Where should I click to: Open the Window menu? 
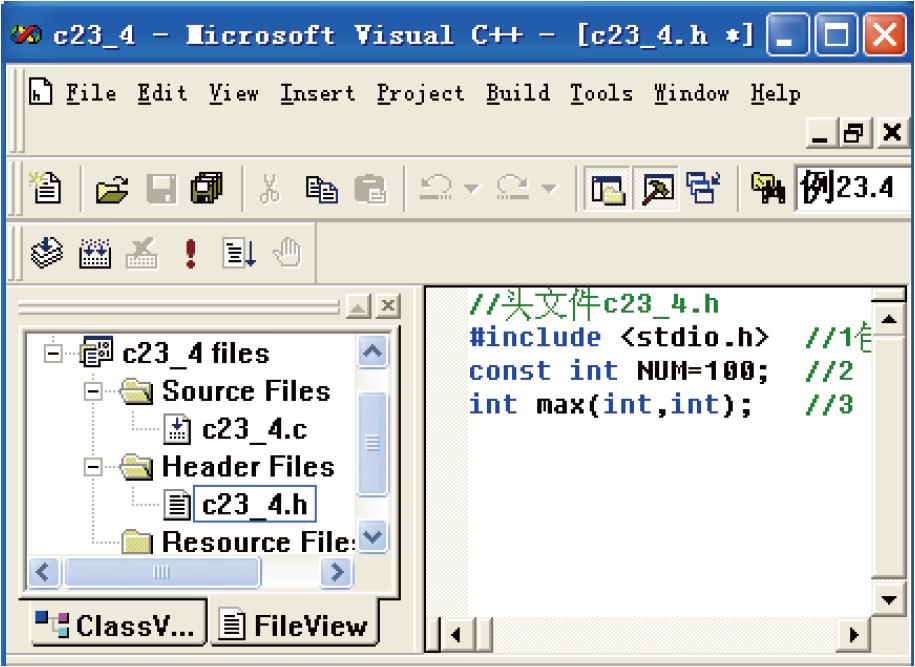point(692,93)
